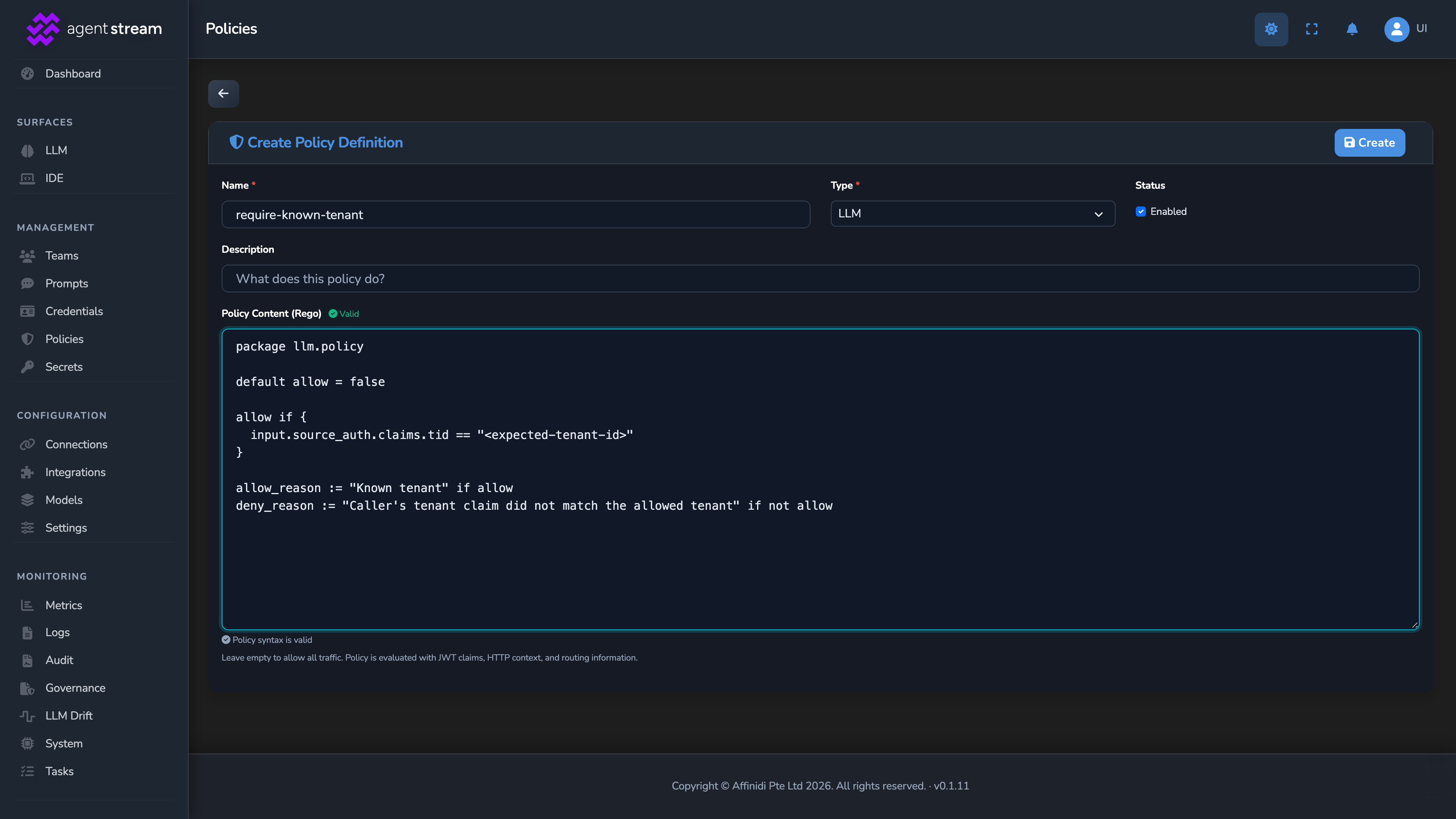Image resolution: width=1456 pixels, height=819 pixels.
Task: Click the 'Leave empty to allow all traffic' hint
Action: click(x=429, y=657)
